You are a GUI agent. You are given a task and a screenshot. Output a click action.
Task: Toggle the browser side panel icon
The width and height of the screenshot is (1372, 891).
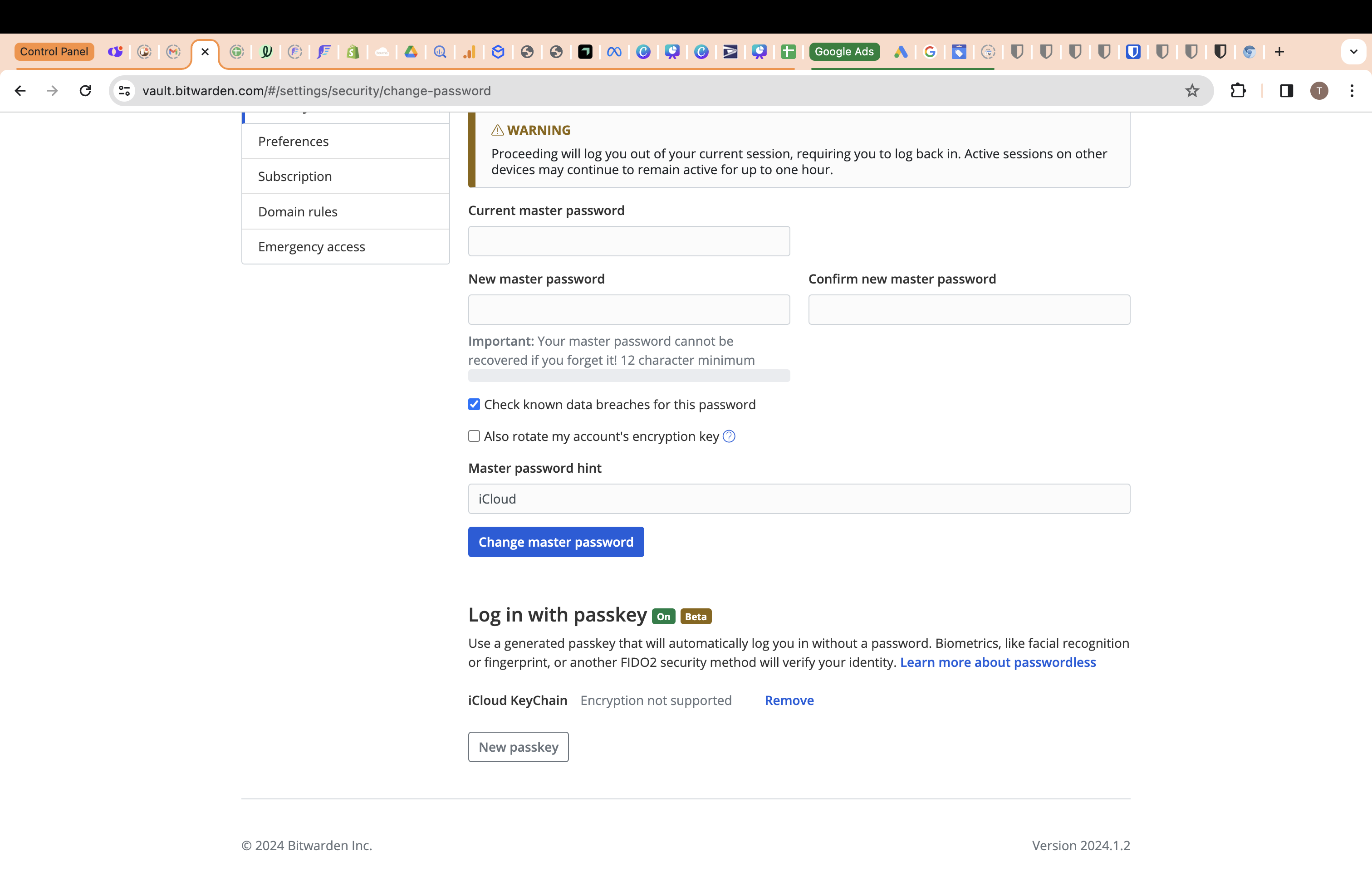pyautogui.click(x=1286, y=90)
